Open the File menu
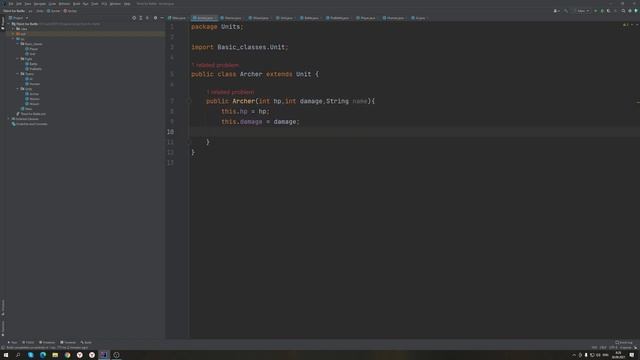640x360 pixels. pos(11,4)
